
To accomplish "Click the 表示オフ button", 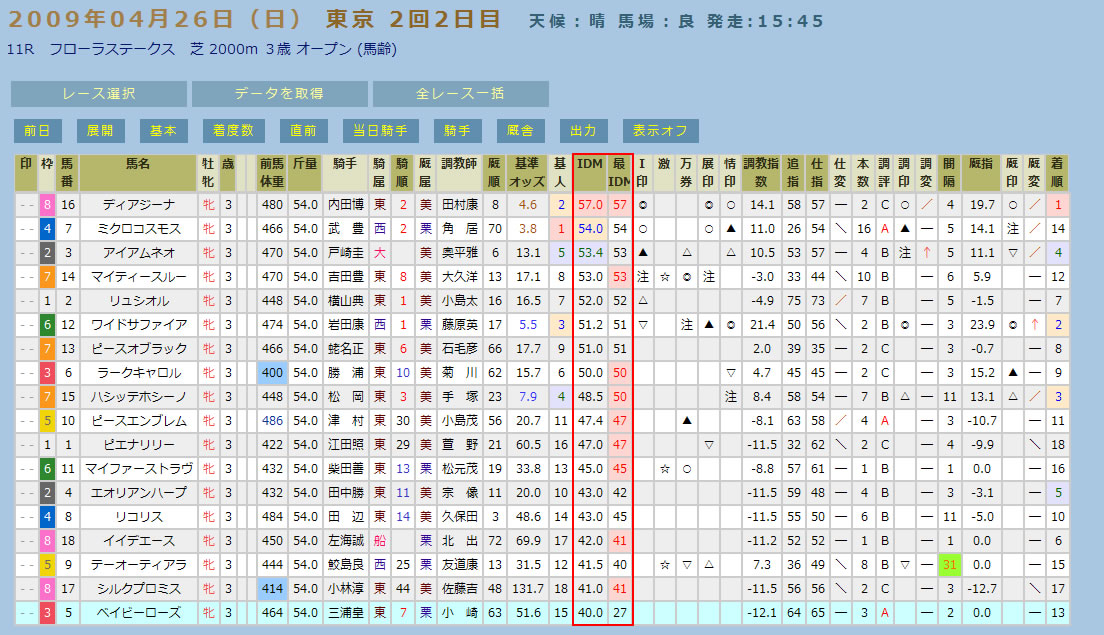I will pos(660,131).
